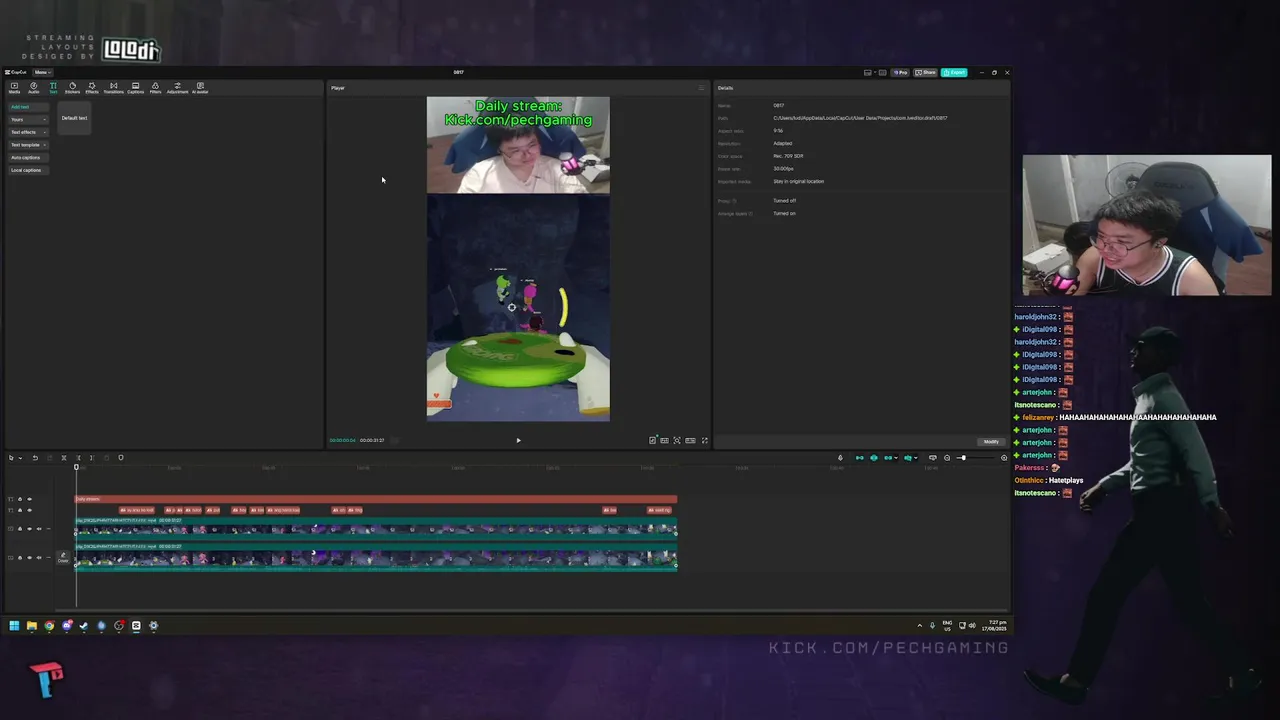The width and height of the screenshot is (1280, 720).
Task: Click the Share button
Action: tap(925, 73)
